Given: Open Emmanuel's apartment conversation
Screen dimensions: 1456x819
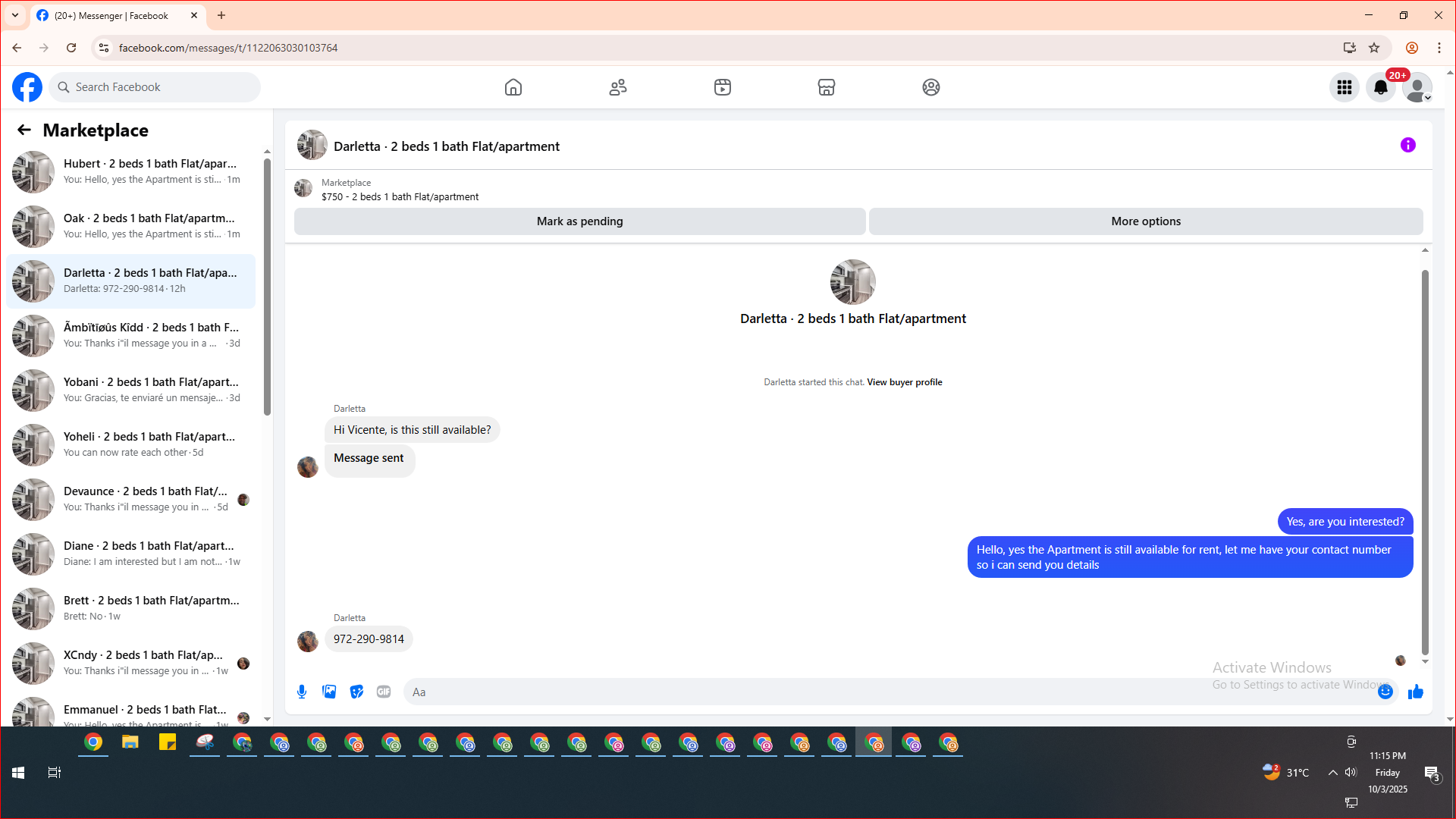Looking at the screenshot, I should coord(130,711).
